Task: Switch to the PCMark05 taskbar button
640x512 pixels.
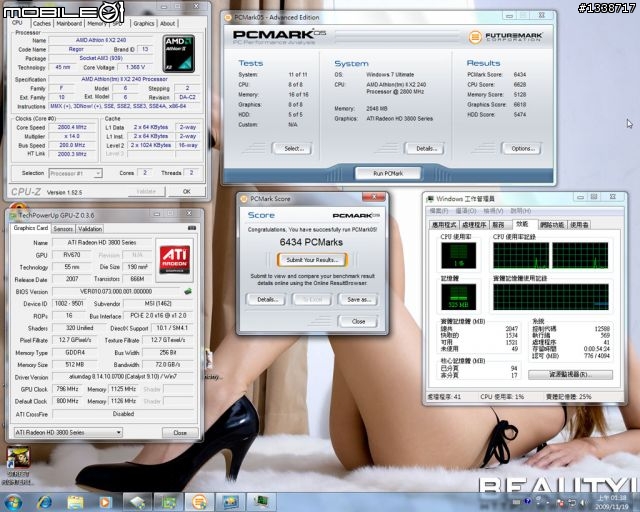Action: tap(200, 502)
